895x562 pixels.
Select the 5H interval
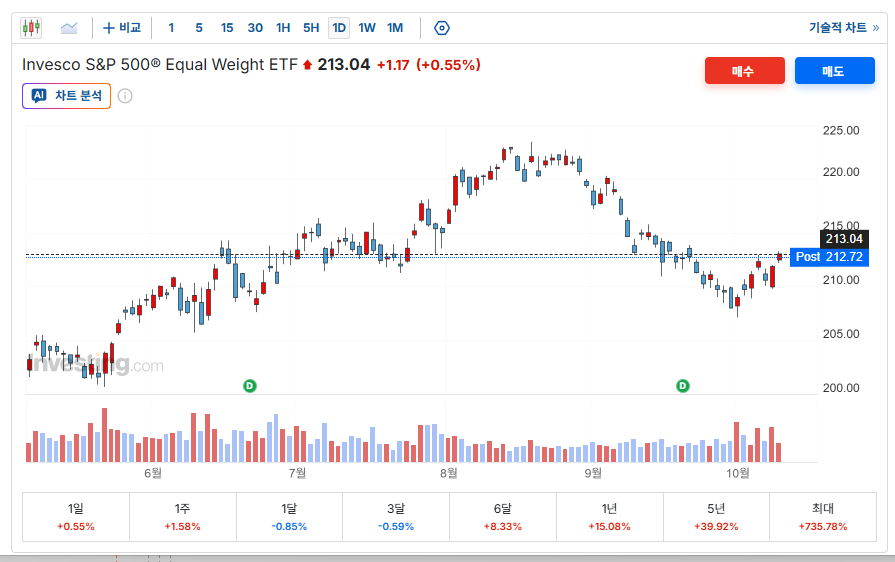(311, 27)
